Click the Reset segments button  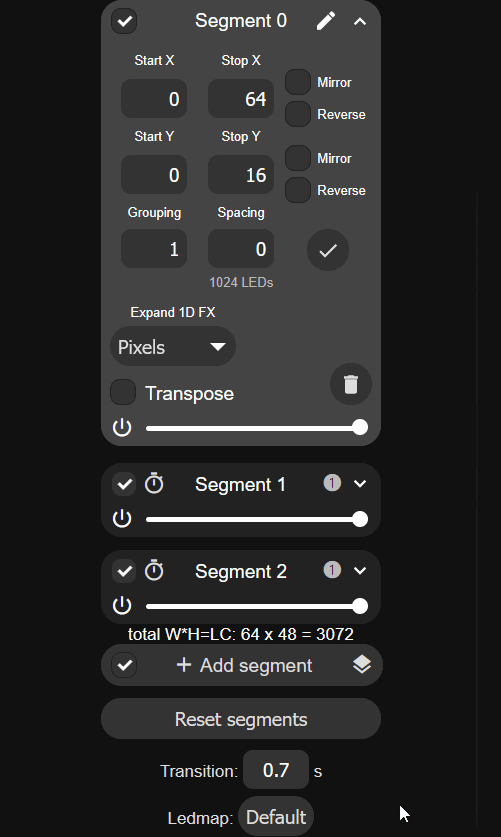point(241,718)
